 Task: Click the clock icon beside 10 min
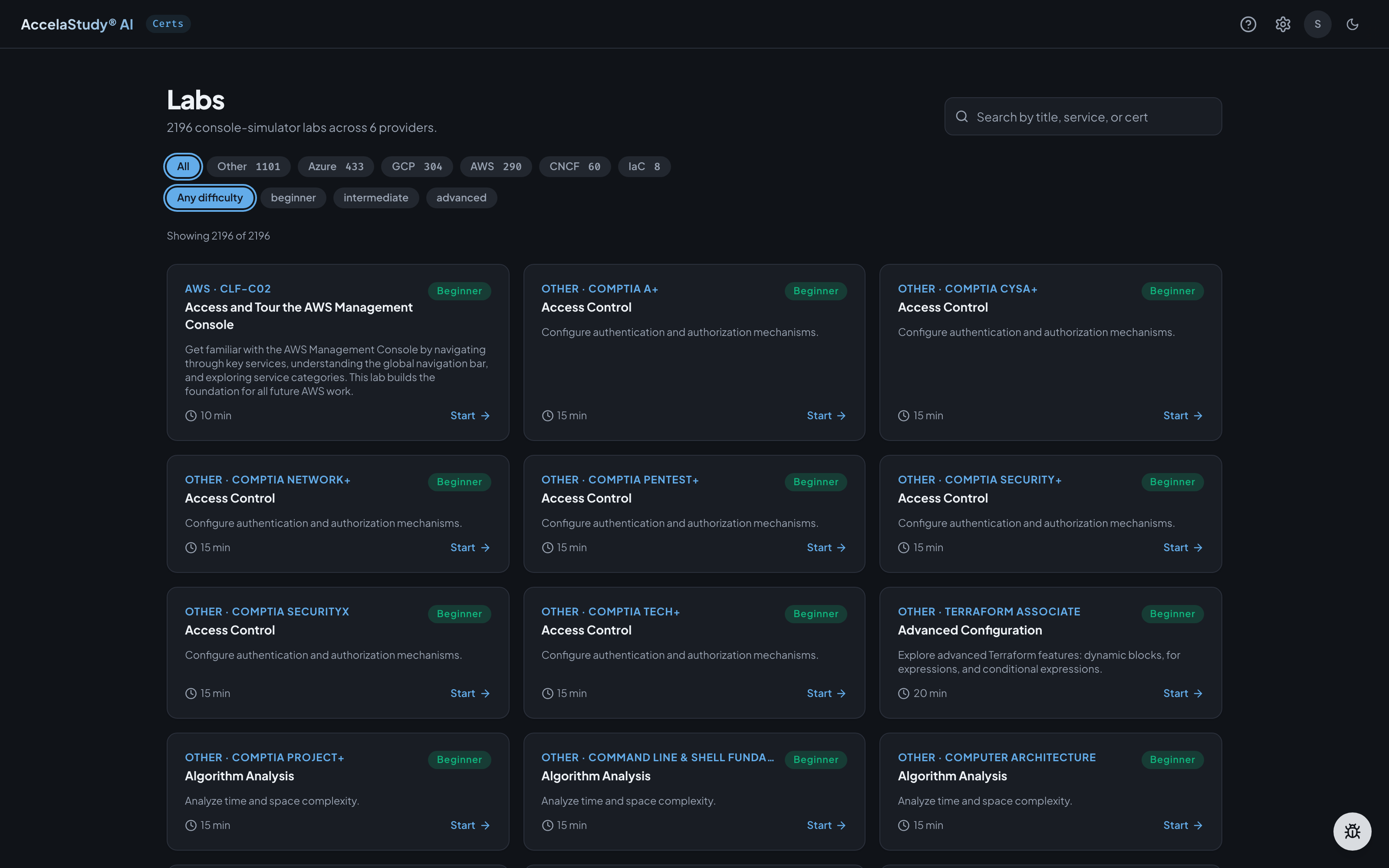[x=191, y=416]
